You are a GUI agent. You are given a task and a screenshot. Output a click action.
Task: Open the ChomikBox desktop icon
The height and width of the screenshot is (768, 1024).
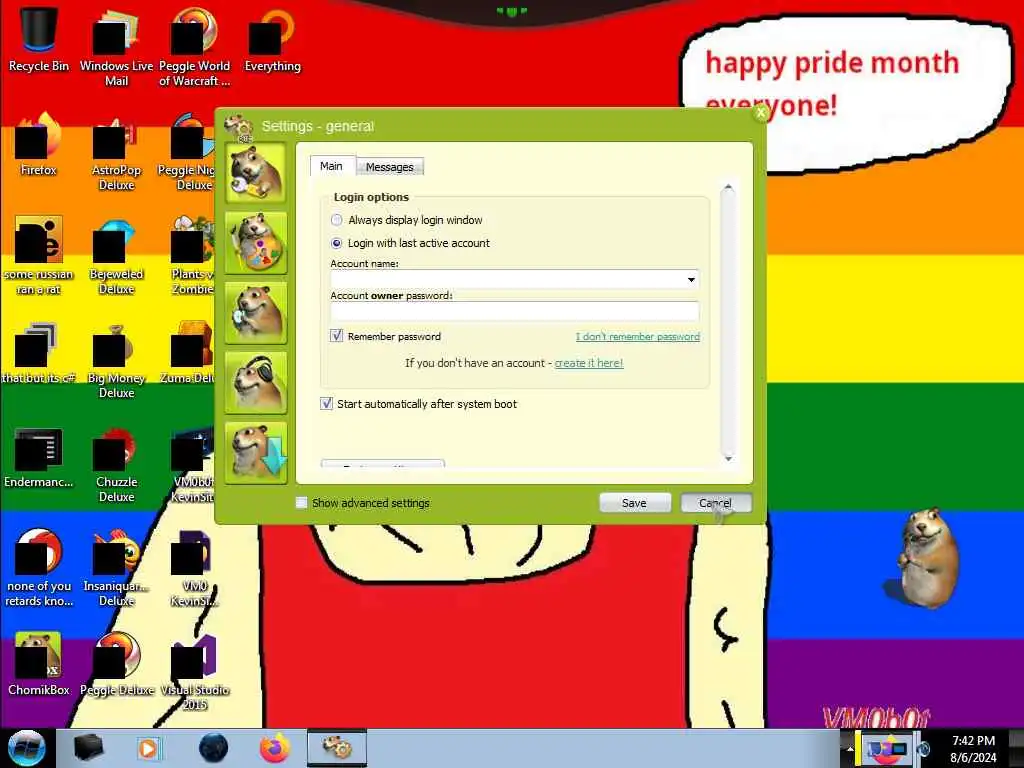[x=39, y=664]
